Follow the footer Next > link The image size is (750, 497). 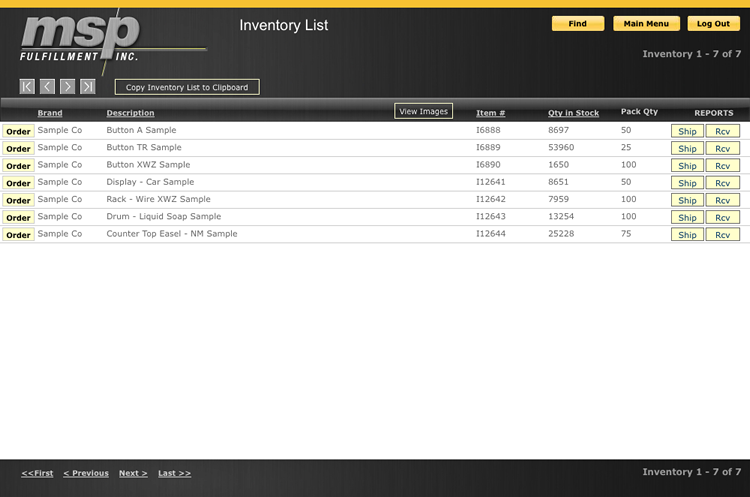[133, 473]
